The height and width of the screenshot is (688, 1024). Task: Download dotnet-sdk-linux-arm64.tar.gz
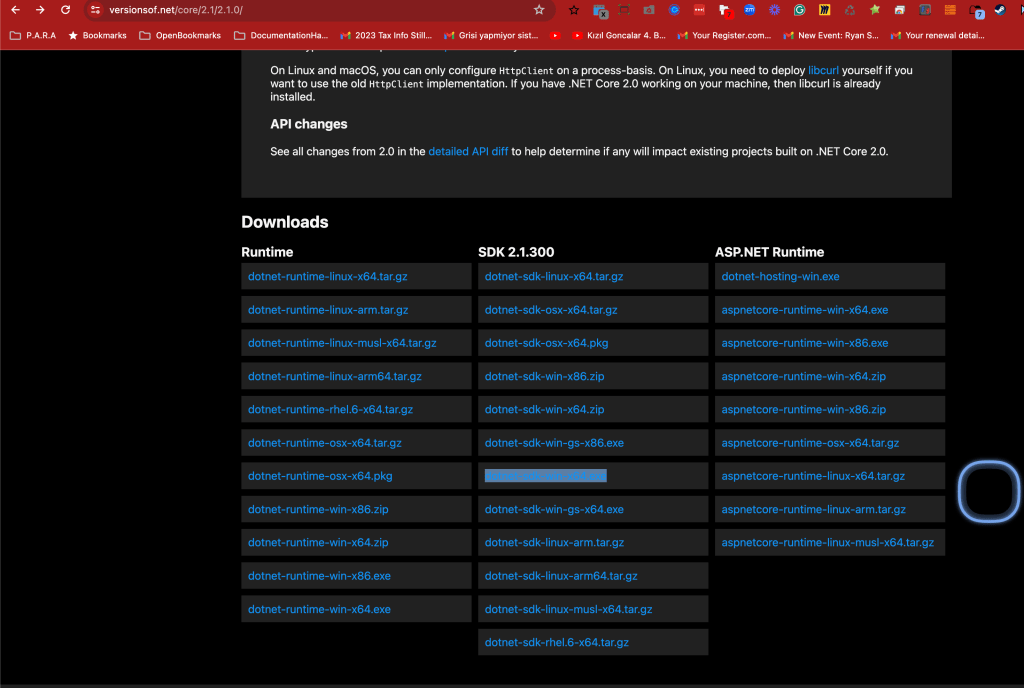click(560, 576)
